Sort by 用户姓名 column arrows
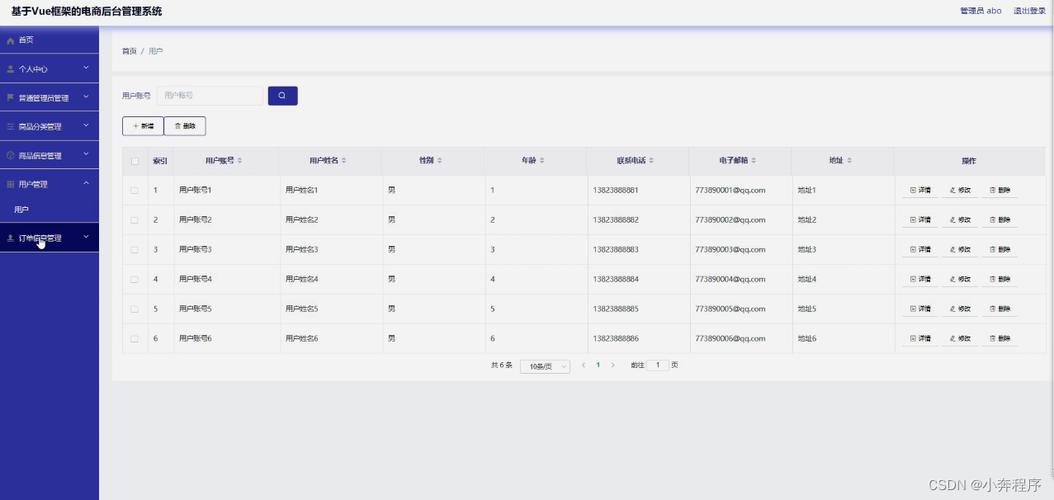The height and width of the screenshot is (500, 1054). click(344, 161)
